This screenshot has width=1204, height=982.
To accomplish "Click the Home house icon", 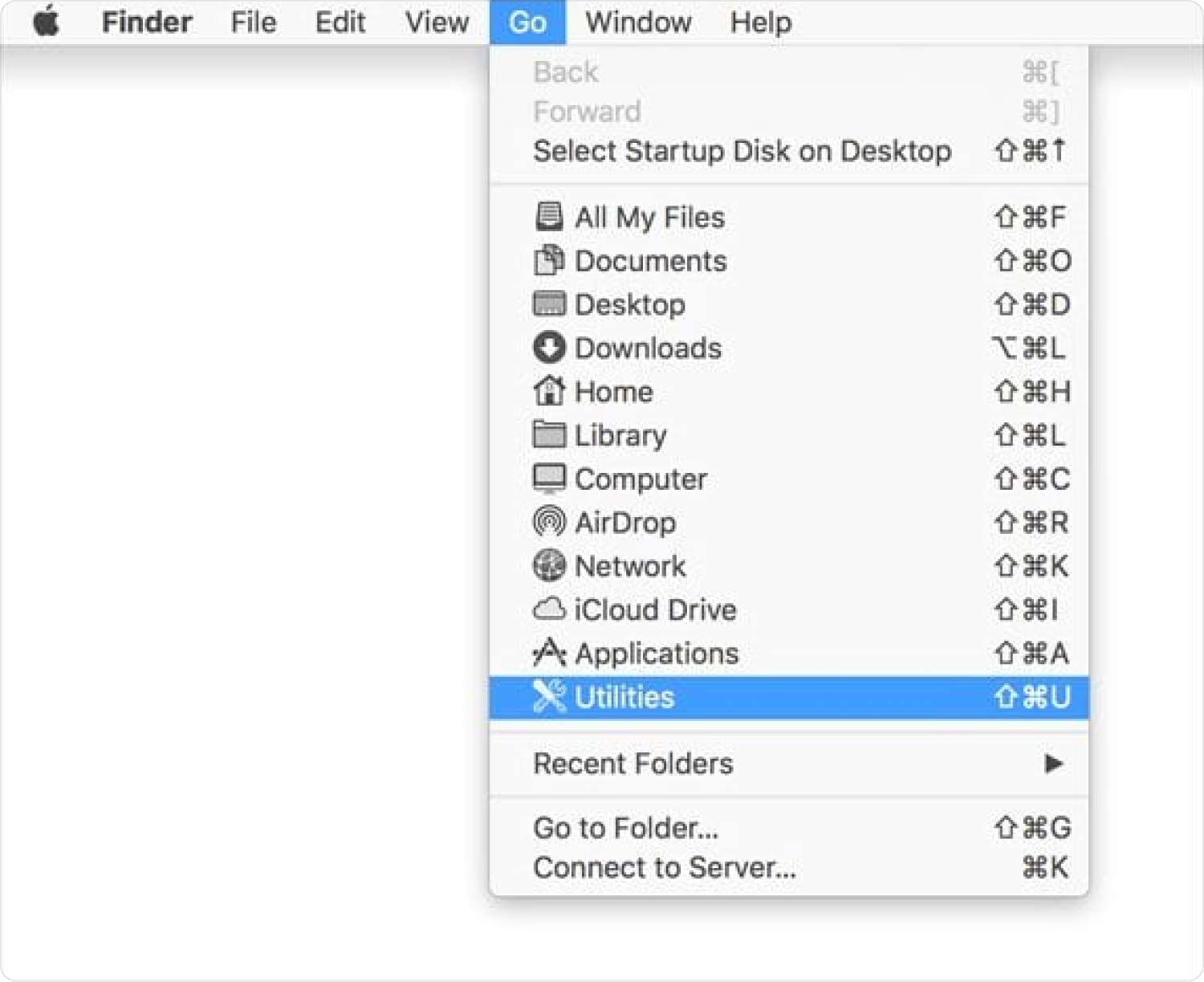I will click(549, 390).
